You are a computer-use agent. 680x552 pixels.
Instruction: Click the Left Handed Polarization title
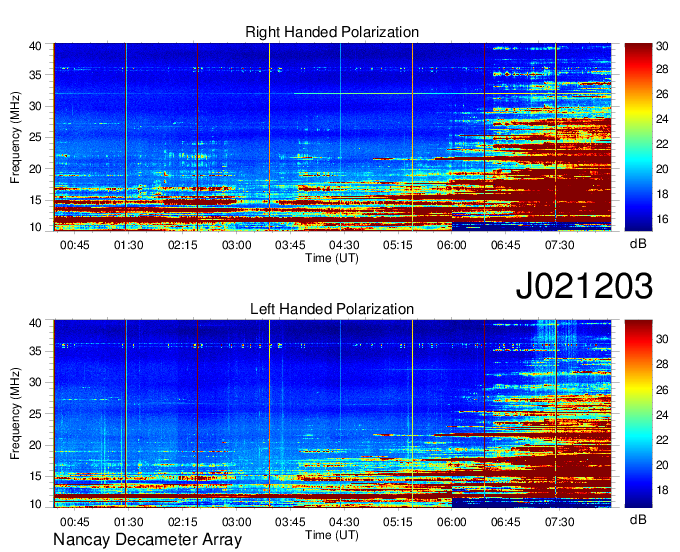click(x=332, y=309)
